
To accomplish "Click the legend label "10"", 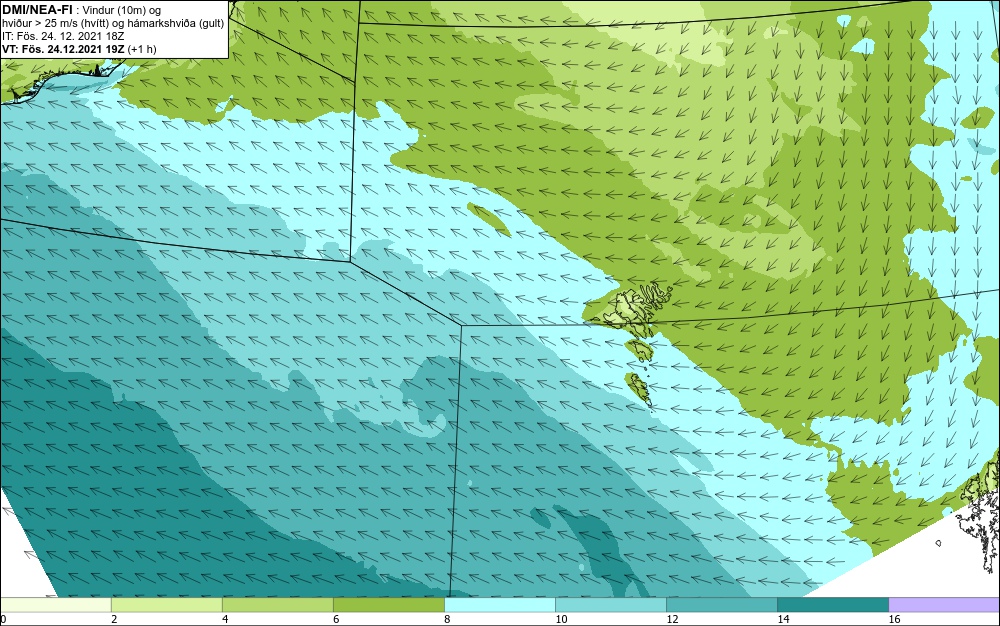I will [x=561, y=619].
